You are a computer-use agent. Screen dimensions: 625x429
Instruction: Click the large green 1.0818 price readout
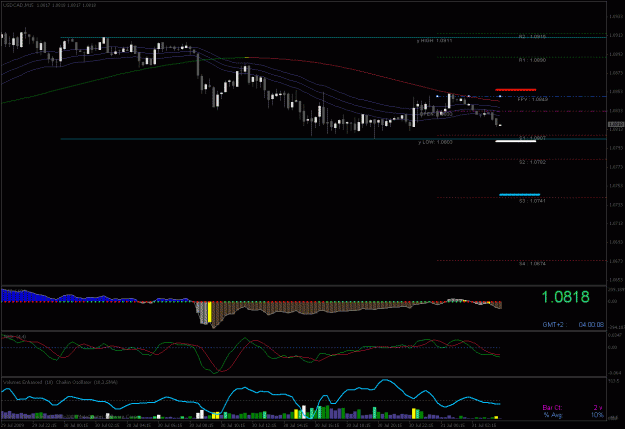pyautogui.click(x=565, y=297)
